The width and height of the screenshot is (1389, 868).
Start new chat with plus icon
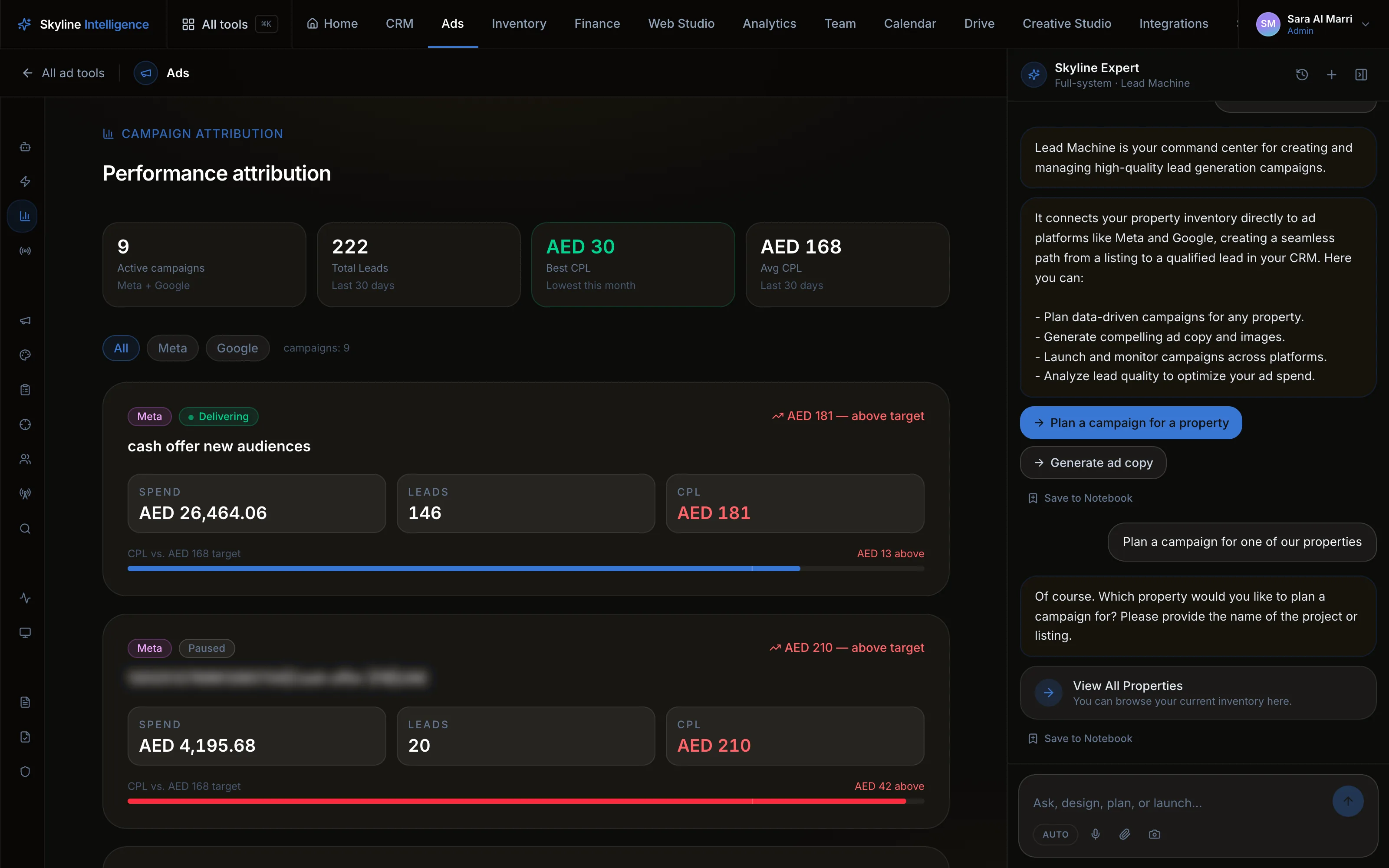[1332, 75]
